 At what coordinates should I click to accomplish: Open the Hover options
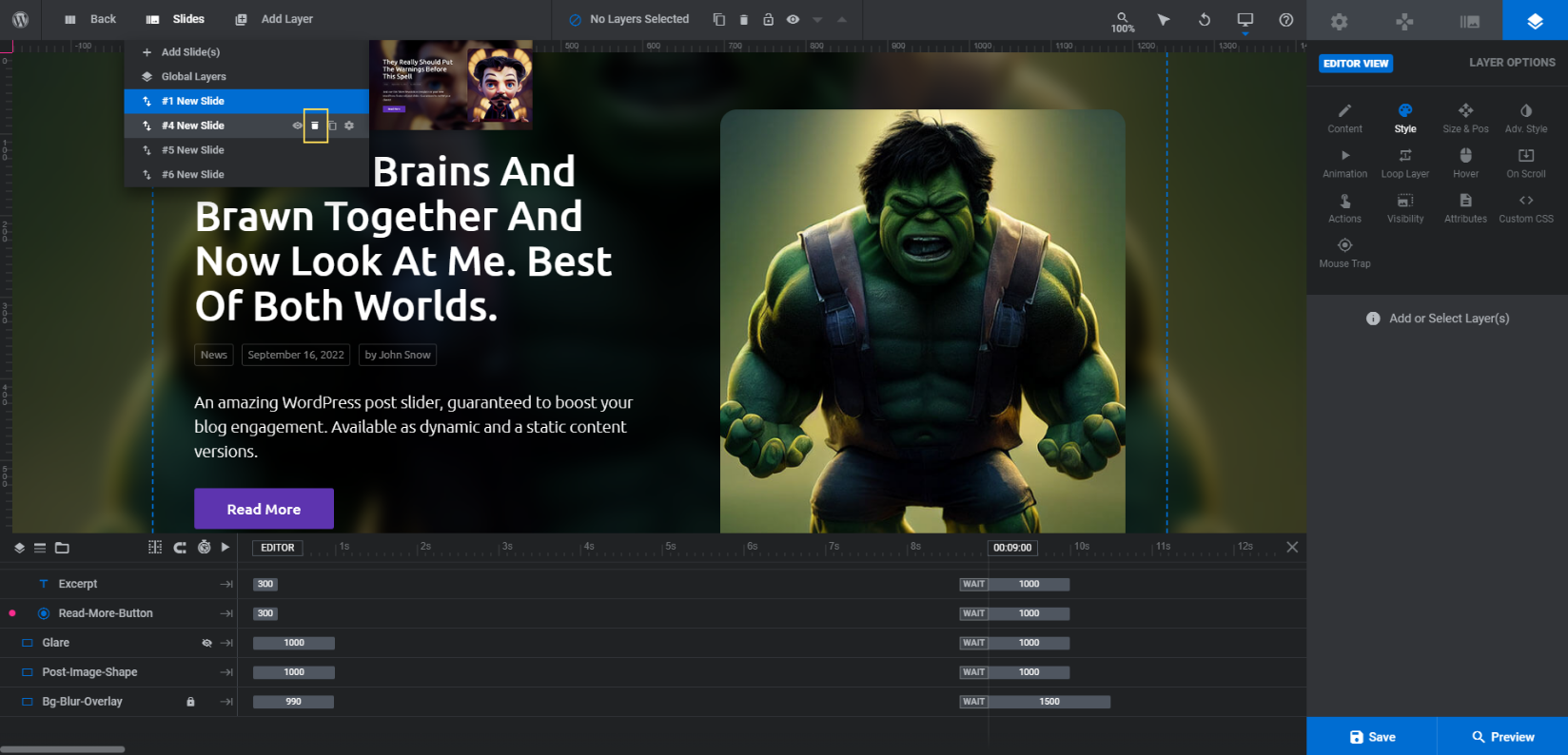coord(1465,164)
